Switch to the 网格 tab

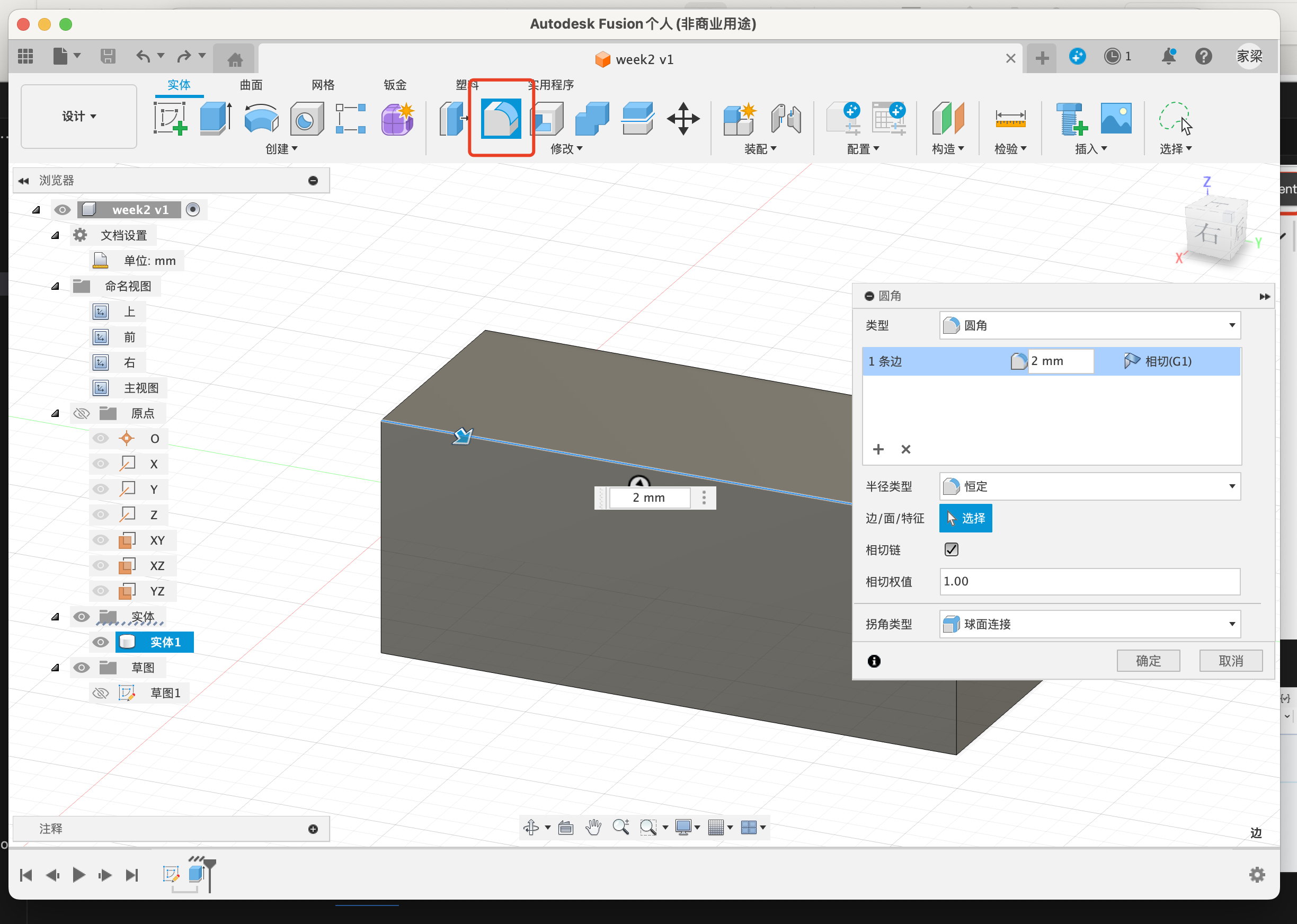(323, 85)
